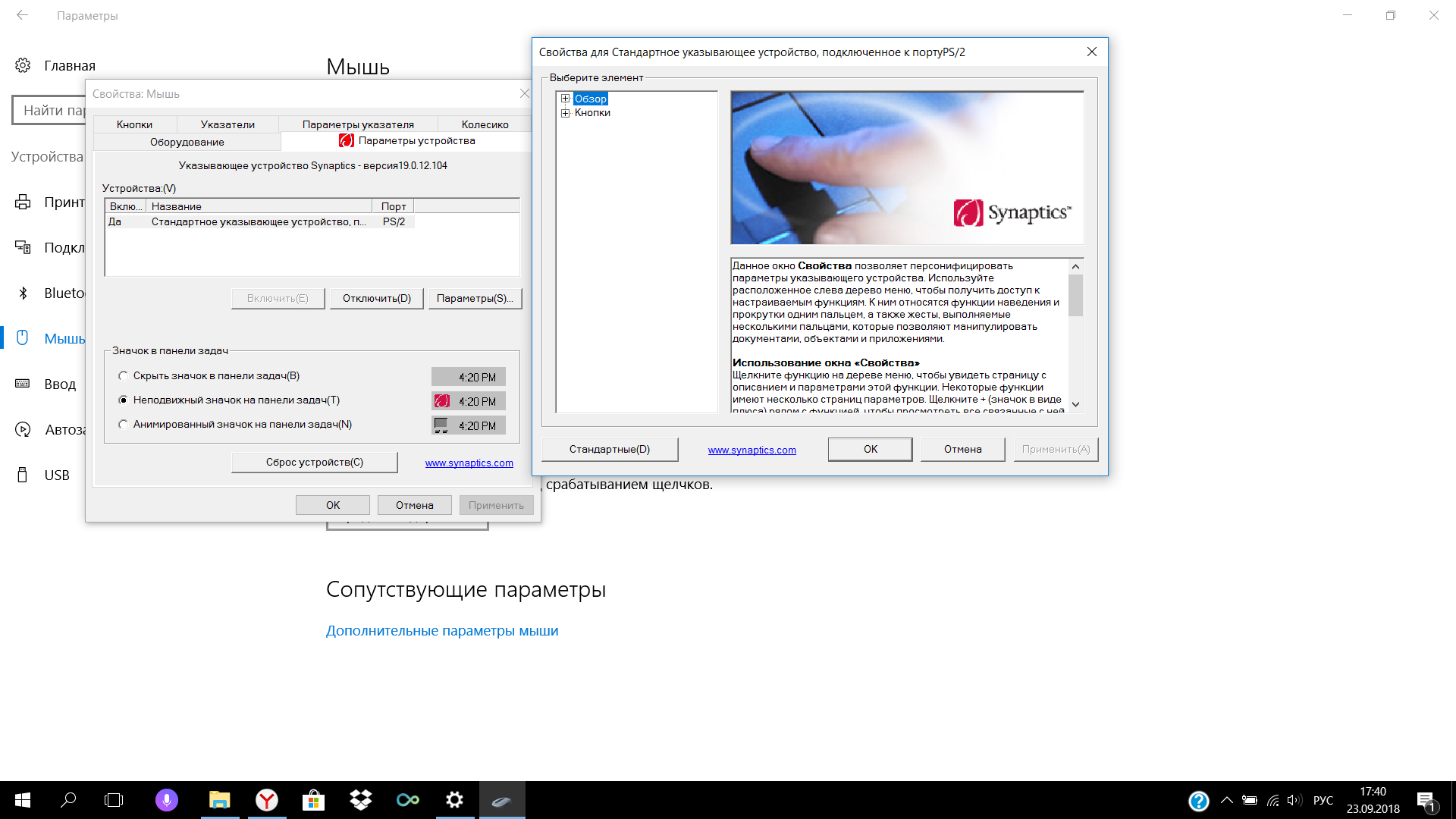This screenshot has height=819, width=1456.
Task: Switch to the Параметры указателя tab
Action: pyautogui.click(x=358, y=124)
